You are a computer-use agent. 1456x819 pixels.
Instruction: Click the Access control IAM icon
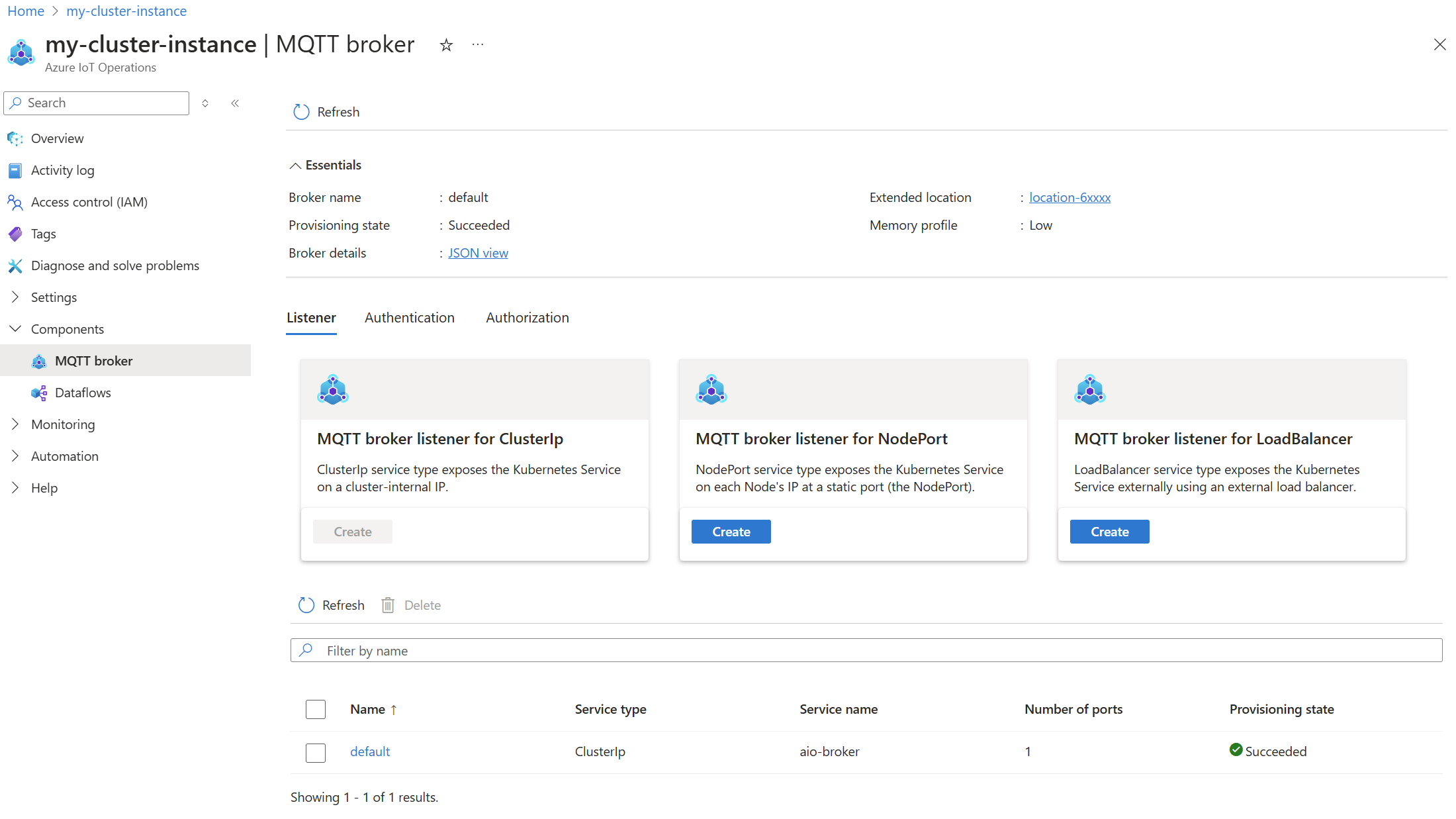(15, 202)
